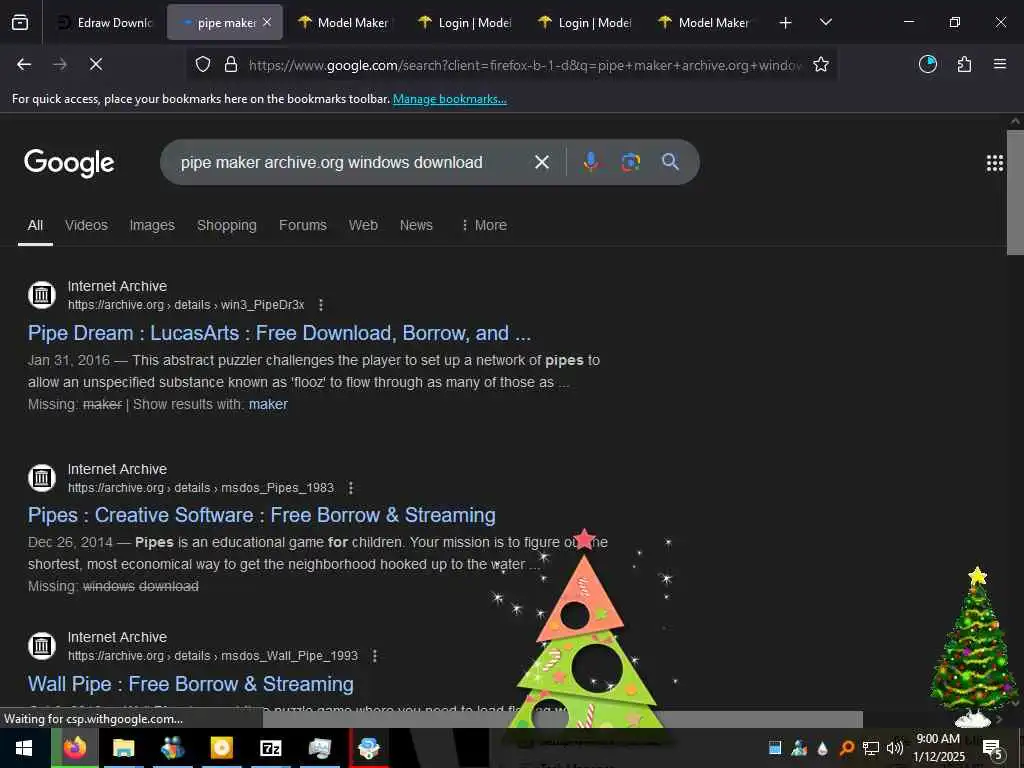1024x768 pixels.
Task: Click the page vertical scrollbar thumb
Action: pos(1016,193)
